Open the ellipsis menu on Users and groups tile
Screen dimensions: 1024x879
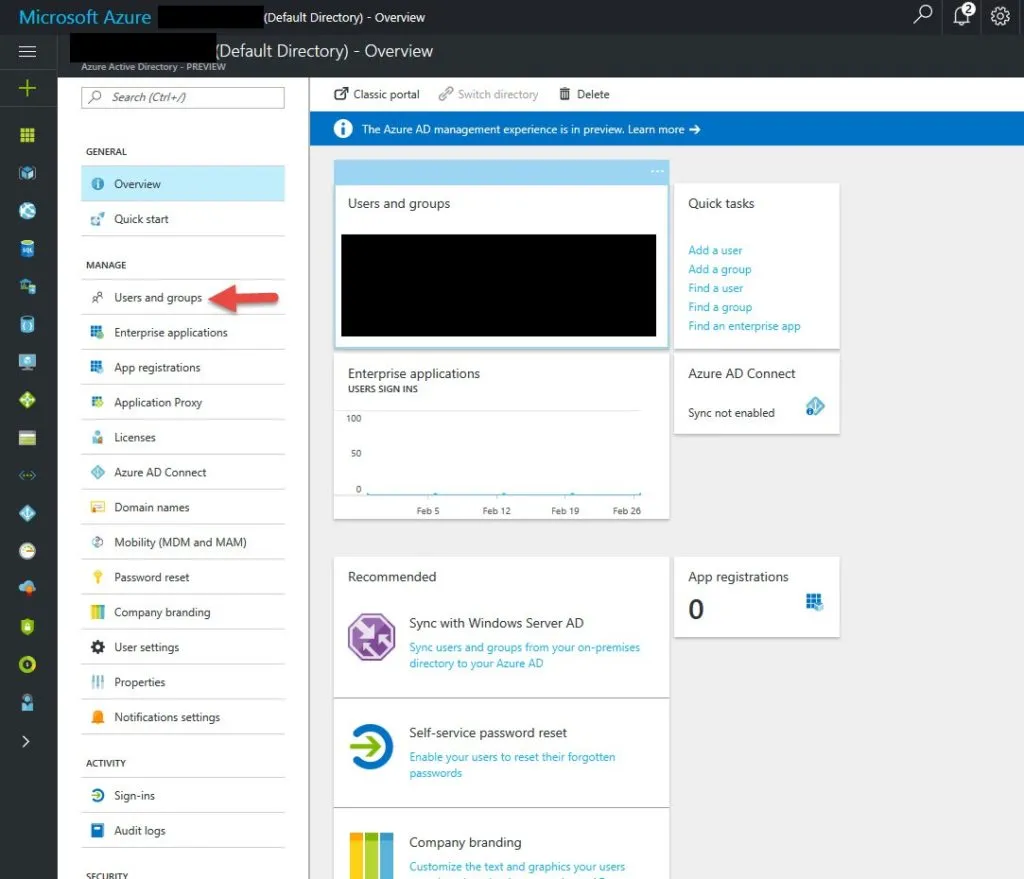657,171
